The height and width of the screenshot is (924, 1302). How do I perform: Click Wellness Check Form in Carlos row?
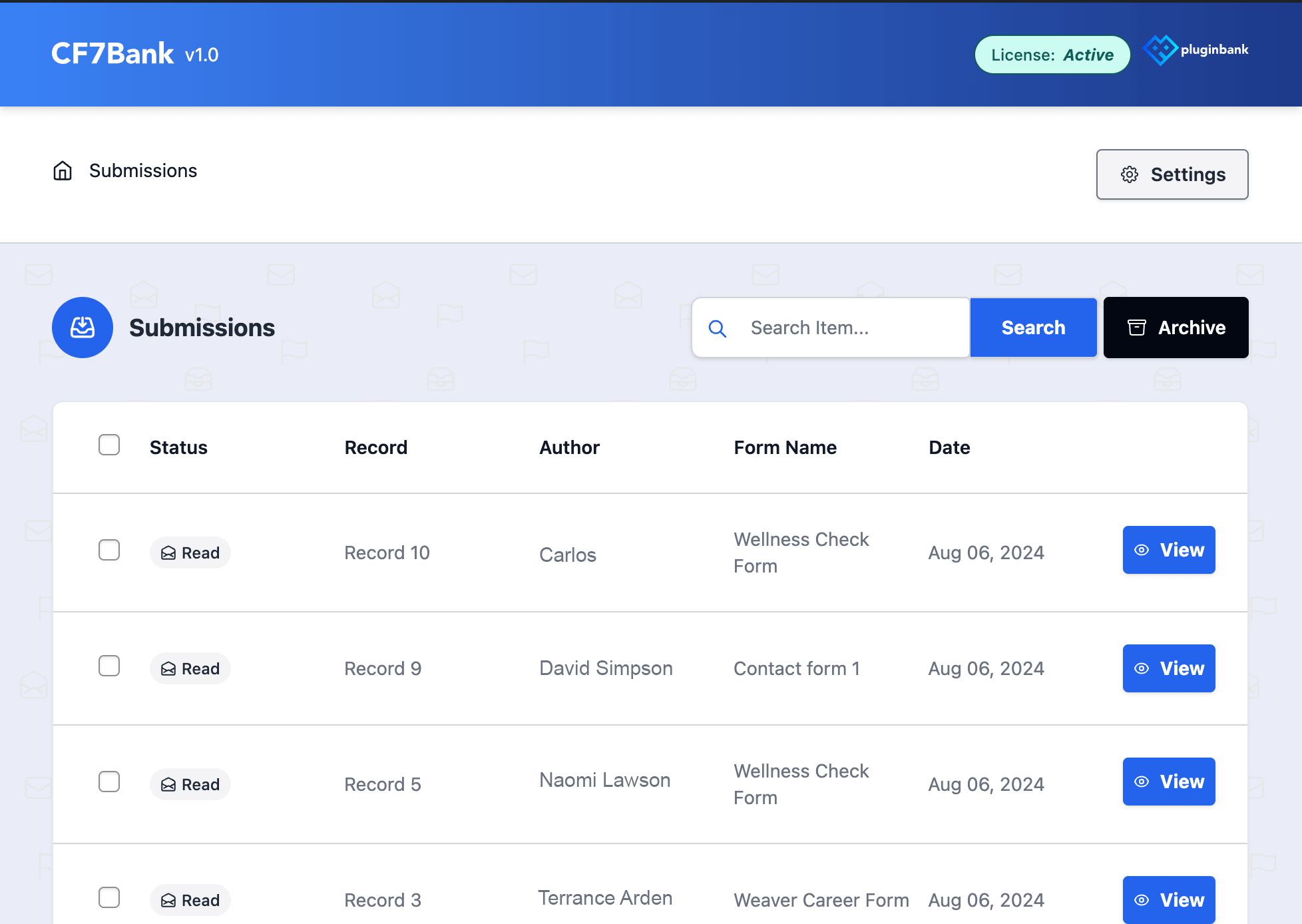click(x=801, y=553)
